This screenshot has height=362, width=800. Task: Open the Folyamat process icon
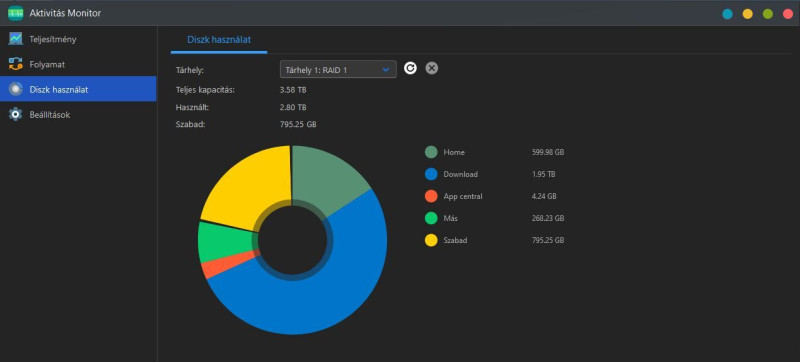click(x=16, y=64)
